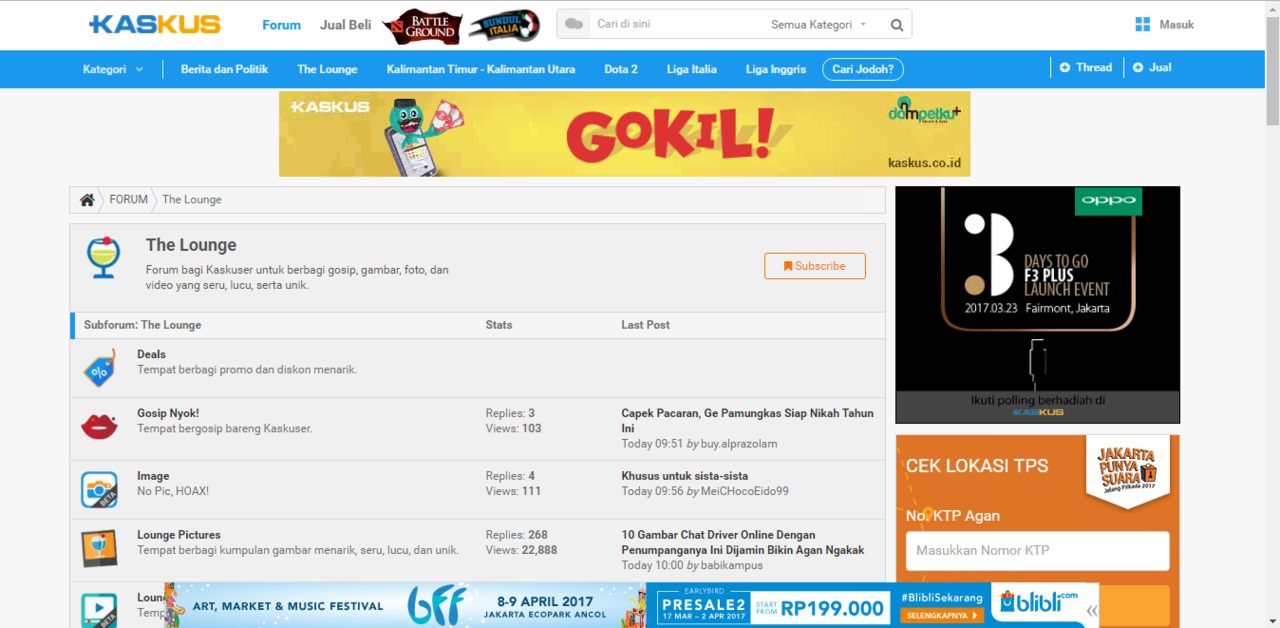The width and height of the screenshot is (1280, 628).
Task: Click the Masukkan Nomor KTP field
Action: [x=1037, y=551]
